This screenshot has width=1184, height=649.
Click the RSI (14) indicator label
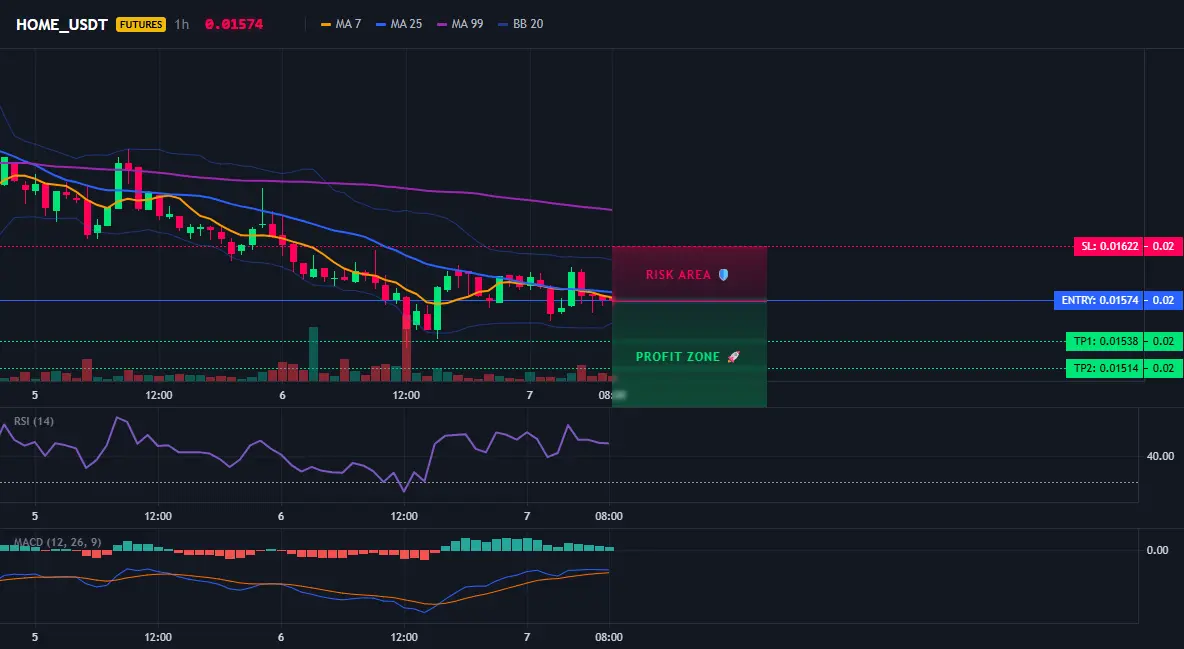(x=34, y=421)
